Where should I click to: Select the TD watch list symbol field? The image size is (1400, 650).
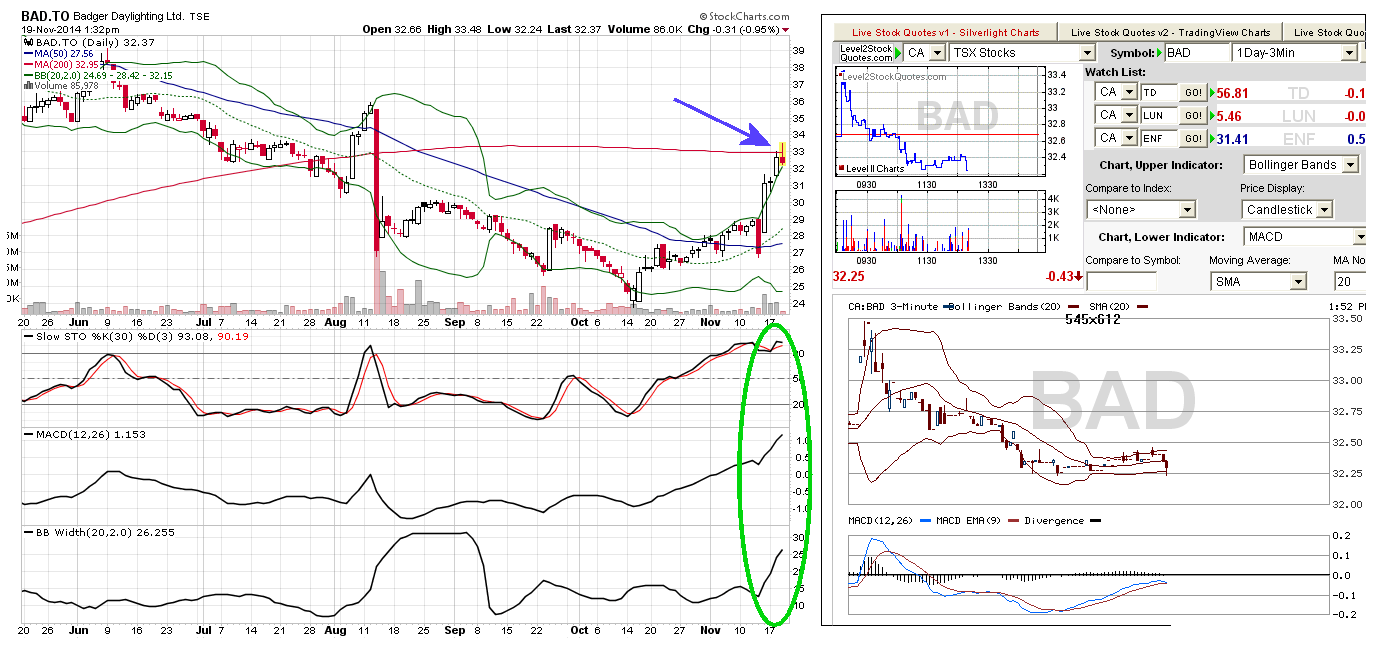tap(1158, 92)
